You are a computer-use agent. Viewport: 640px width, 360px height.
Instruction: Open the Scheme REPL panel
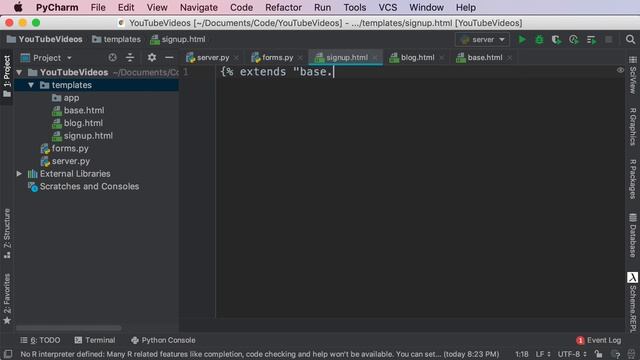click(x=633, y=303)
